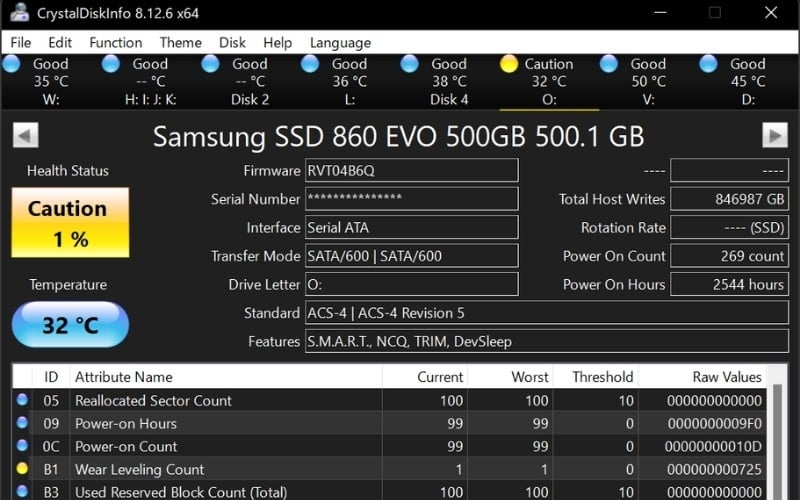Click status orb for disk V: at 50 °C
Image resolution: width=800 pixels, height=500 pixels.
click(609, 64)
